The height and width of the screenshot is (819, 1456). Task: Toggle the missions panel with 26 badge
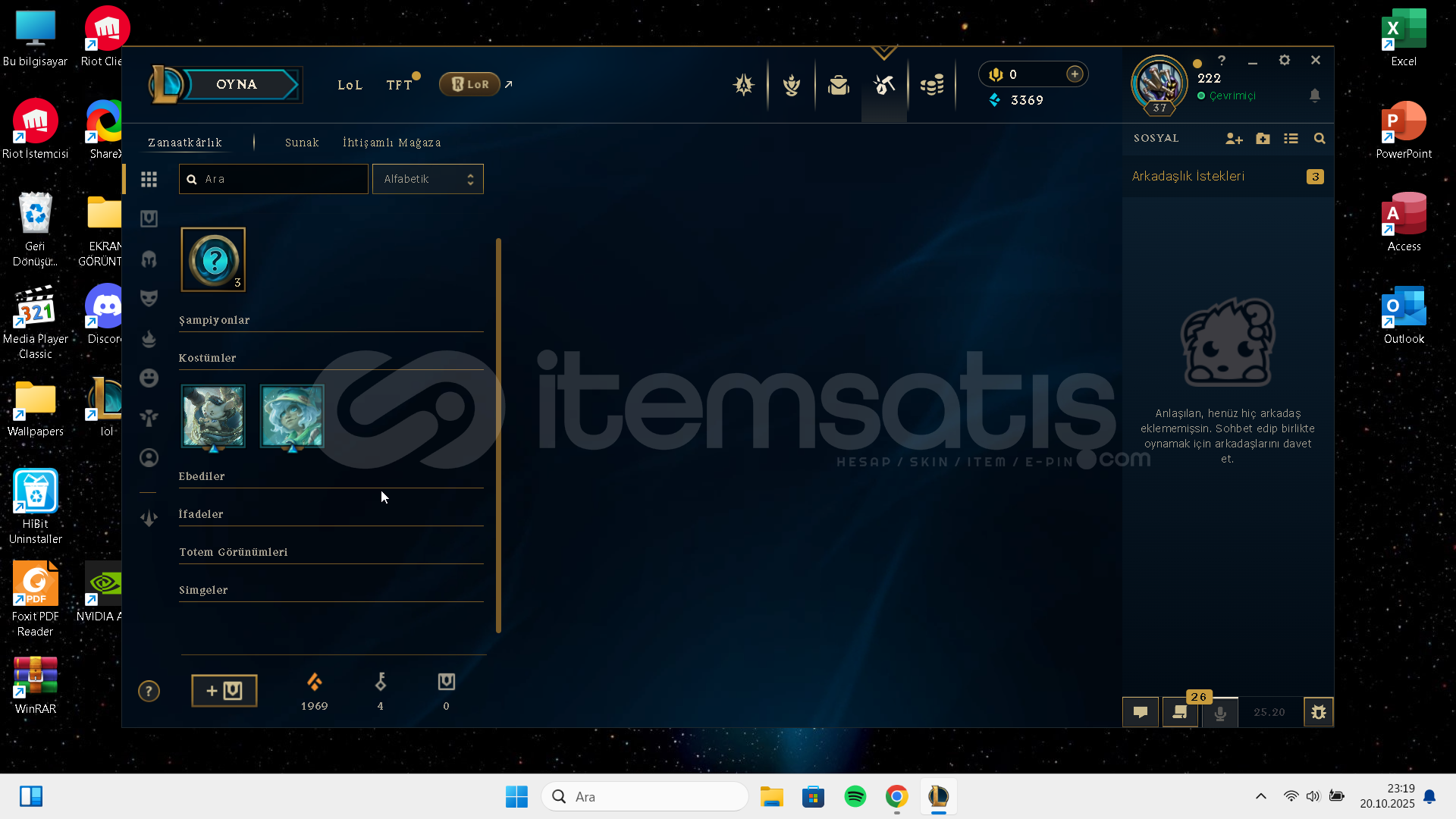coord(1181,713)
